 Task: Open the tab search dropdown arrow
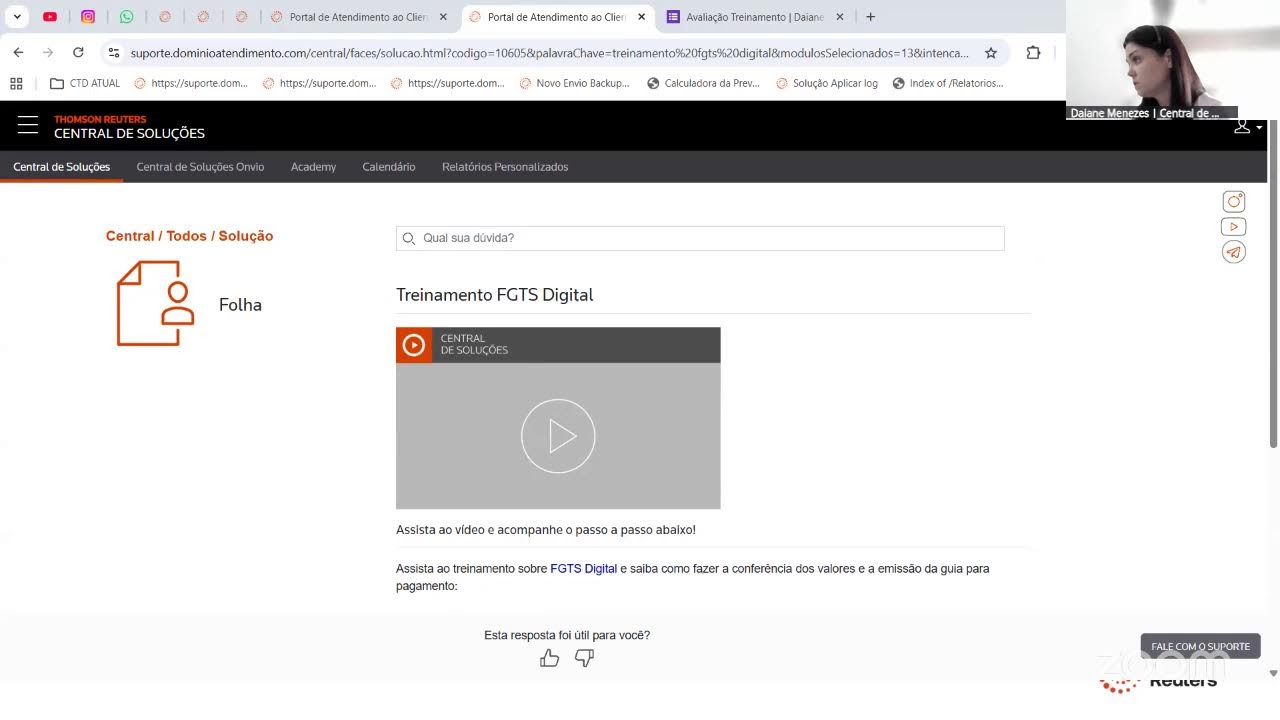click(x=17, y=17)
